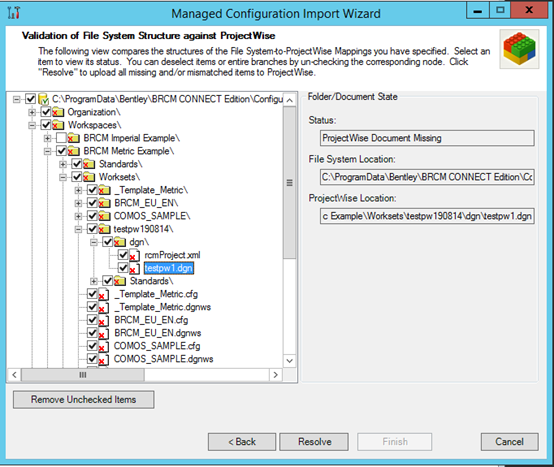
Task: Uncheck the Organization checkbox
Action: (x=46, y=112)
